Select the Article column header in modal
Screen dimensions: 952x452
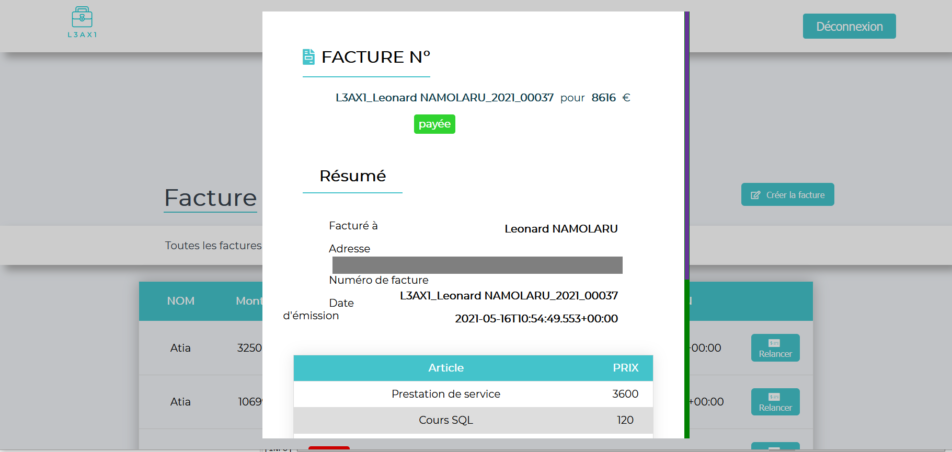tap(446, 368)
